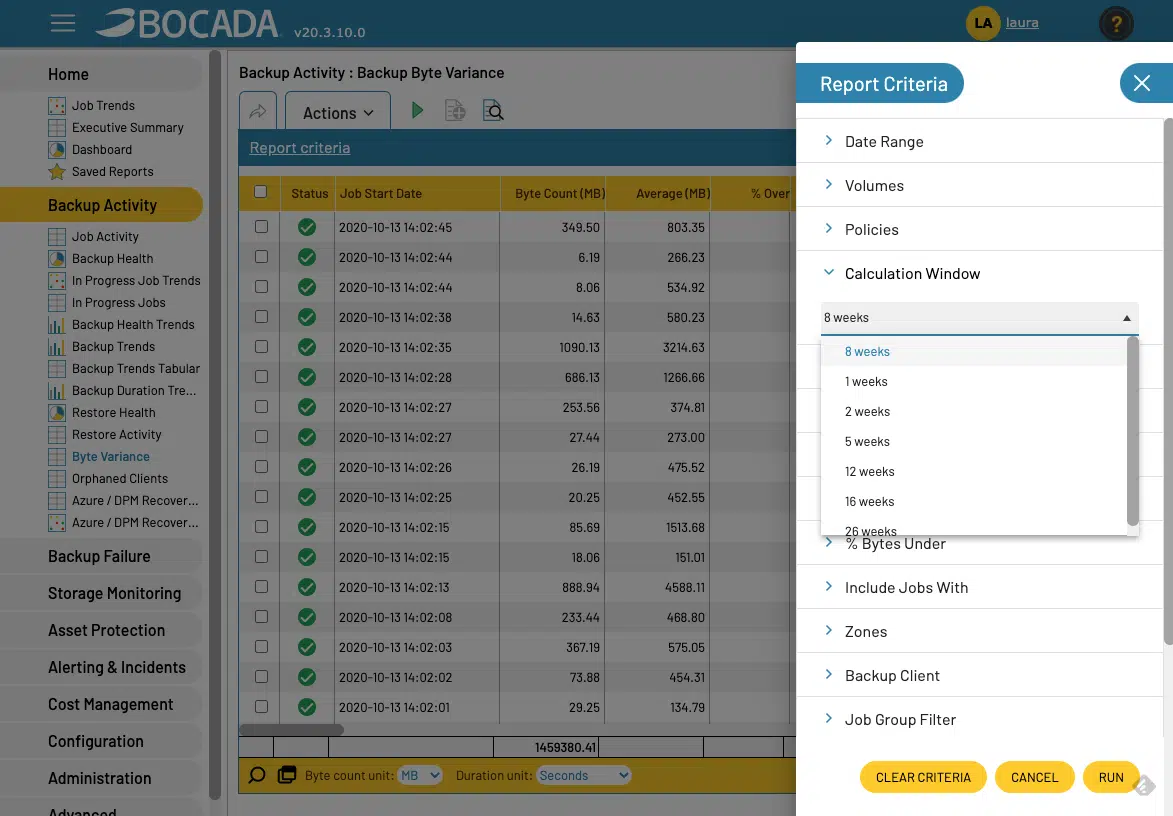Click the share arrow tab icon

(x=257, y=111)
